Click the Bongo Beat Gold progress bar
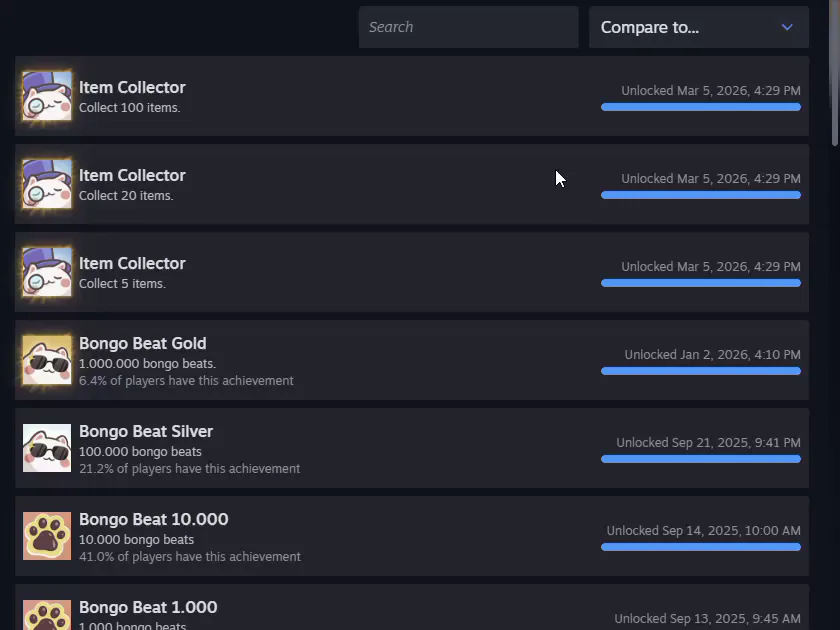 click(700, 371)
